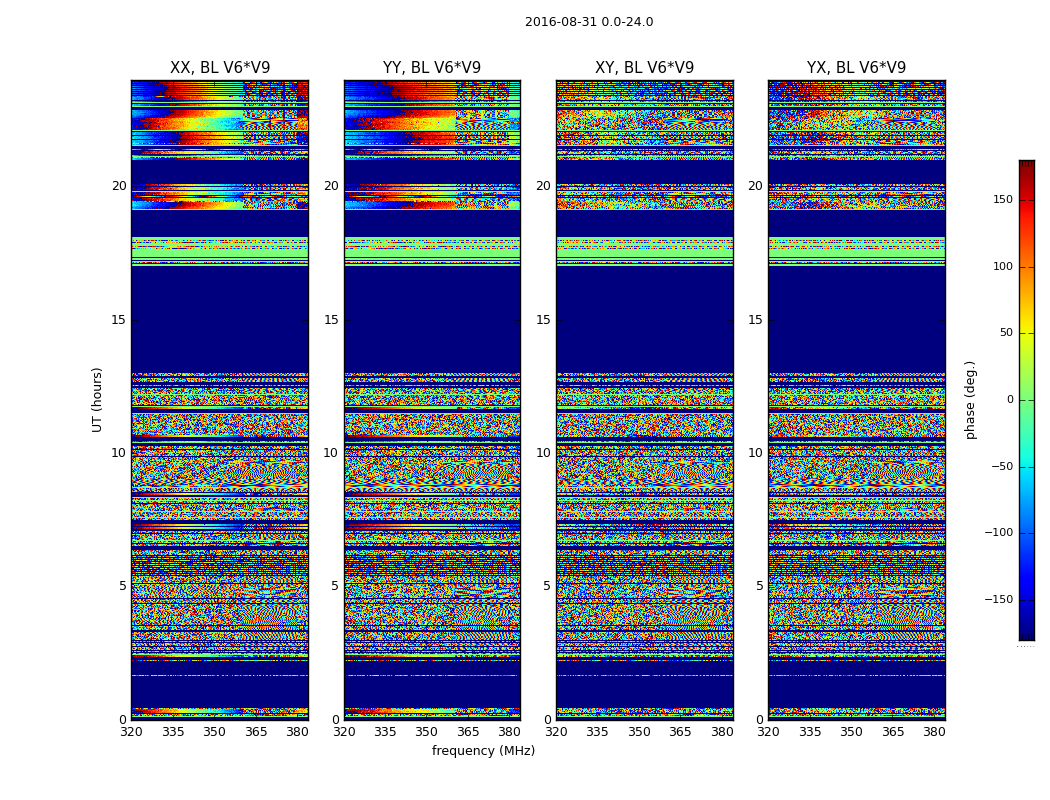Image resolution: width=1050 pixels, height=800 pixels.
Task: Click the XX plot y-axis tick 20
Action: tap(119, 185)
